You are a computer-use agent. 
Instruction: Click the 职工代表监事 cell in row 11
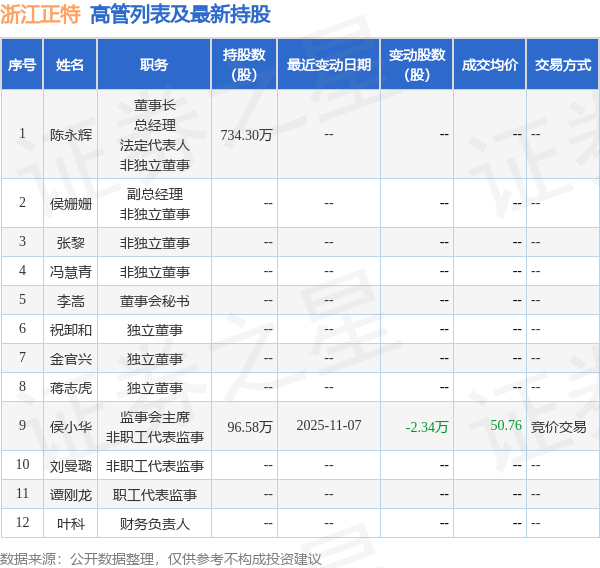pyautogui.click(x=155, y=495)
